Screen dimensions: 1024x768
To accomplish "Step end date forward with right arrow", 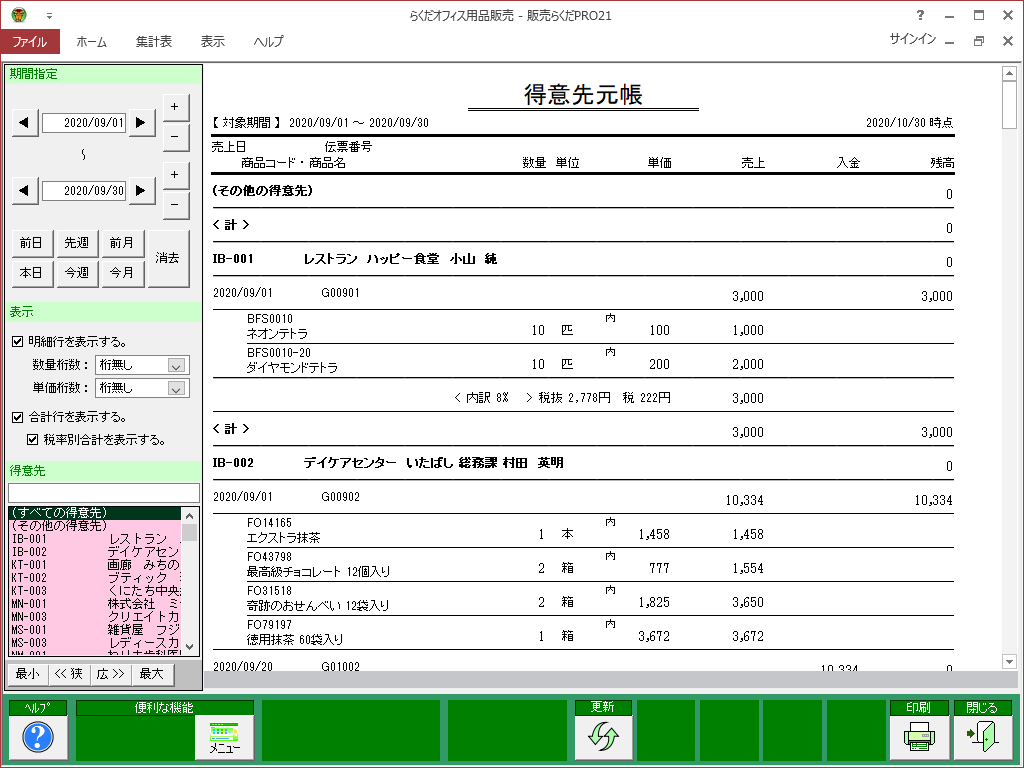I will [x=141, y=190].
